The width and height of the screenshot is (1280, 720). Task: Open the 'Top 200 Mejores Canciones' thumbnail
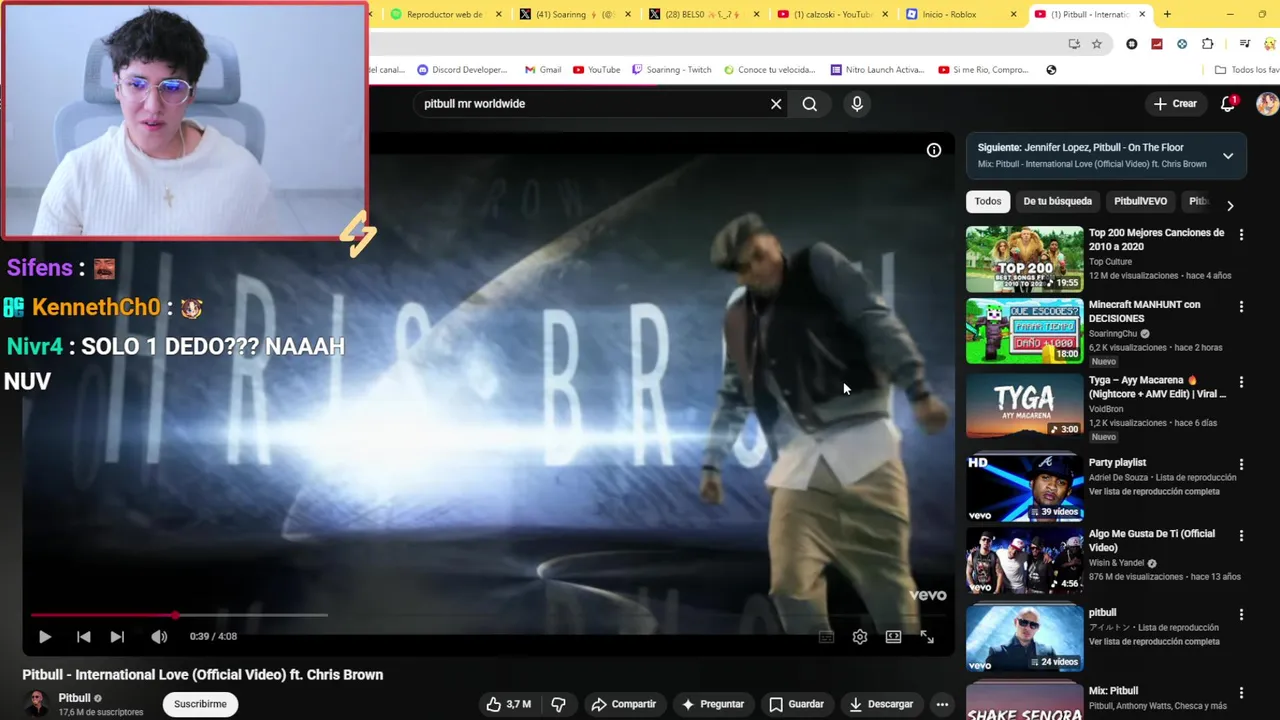(1024, 259)
